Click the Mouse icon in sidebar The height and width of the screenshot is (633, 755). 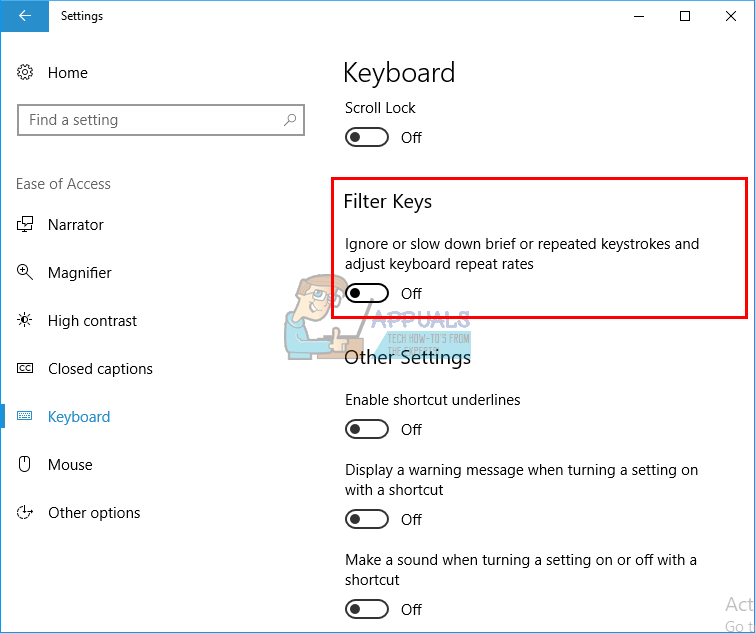pos(26,465)
